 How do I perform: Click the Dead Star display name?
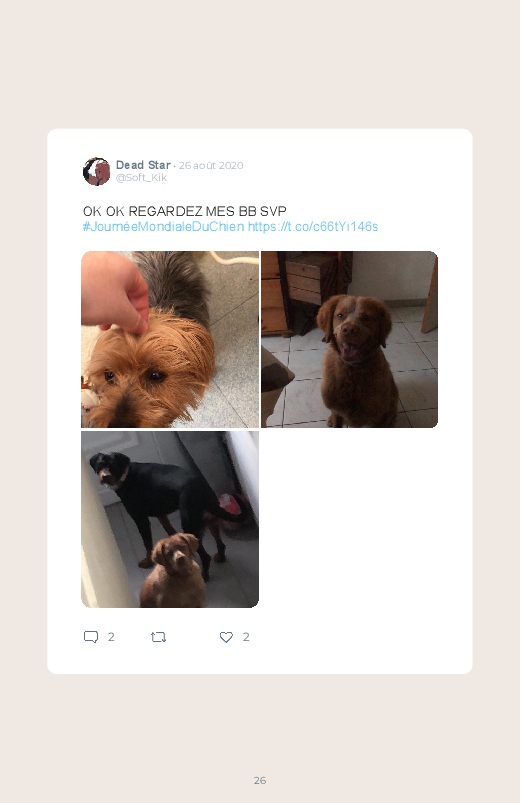tap(143, 165)
